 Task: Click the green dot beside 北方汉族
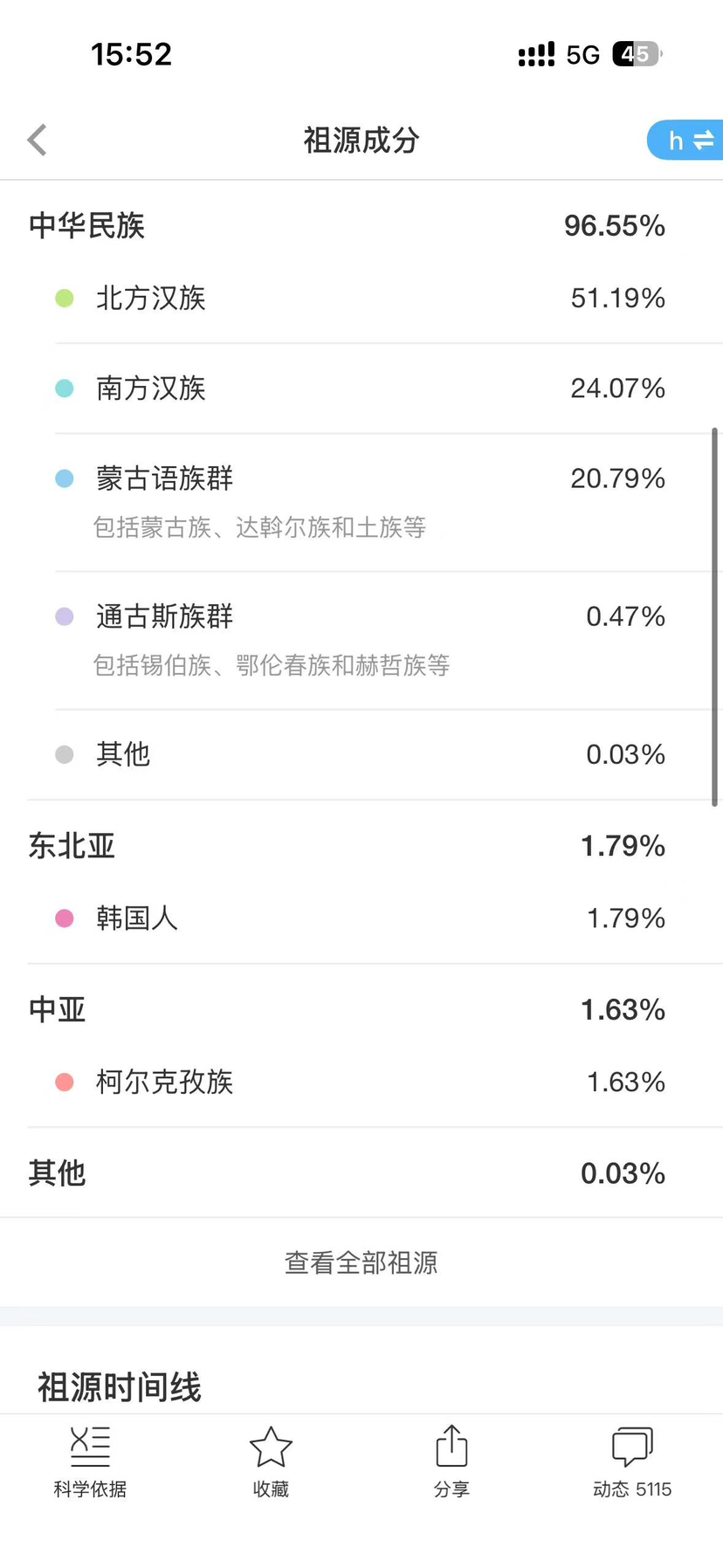[65, 299]
